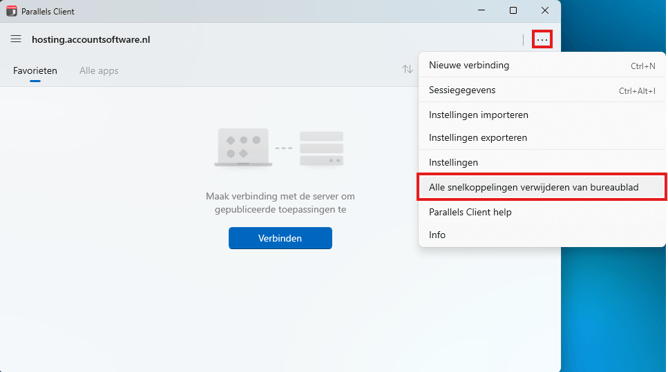Open Sessiegegevens menu entry

click(x=542, y=90)
